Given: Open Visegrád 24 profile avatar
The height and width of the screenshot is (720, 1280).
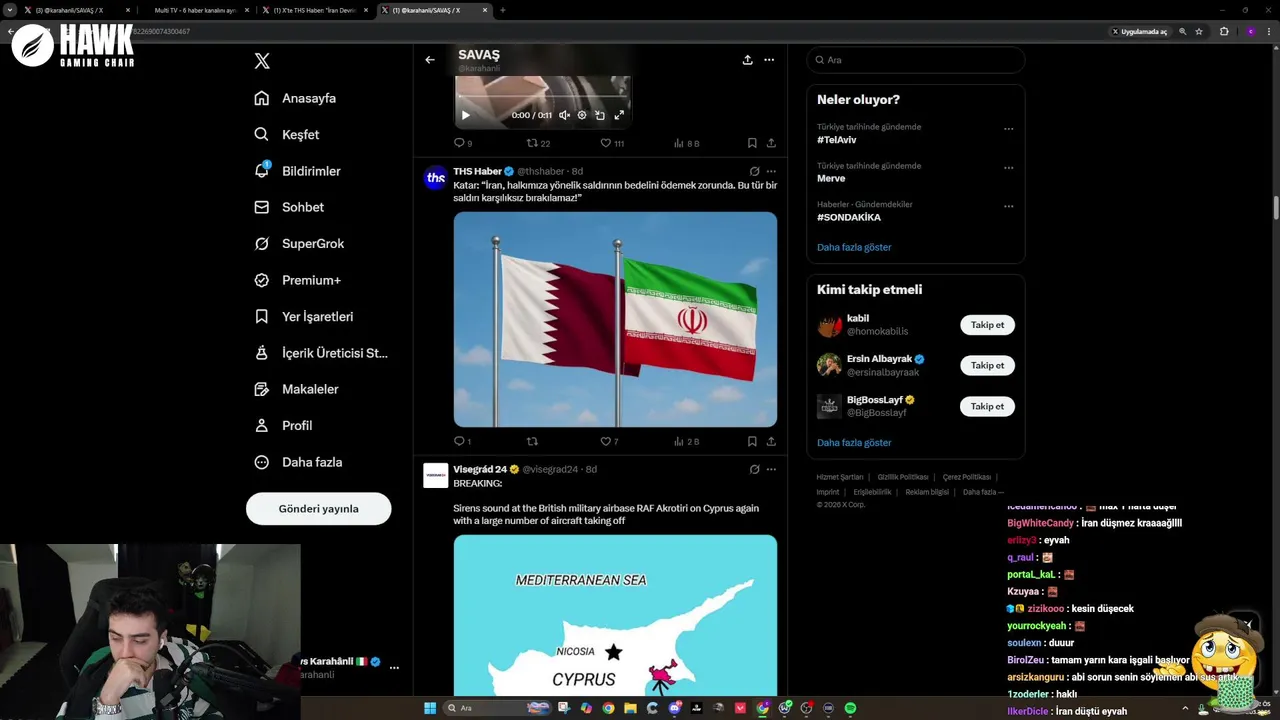Looking at the screenshot, I should coord(435,476).
